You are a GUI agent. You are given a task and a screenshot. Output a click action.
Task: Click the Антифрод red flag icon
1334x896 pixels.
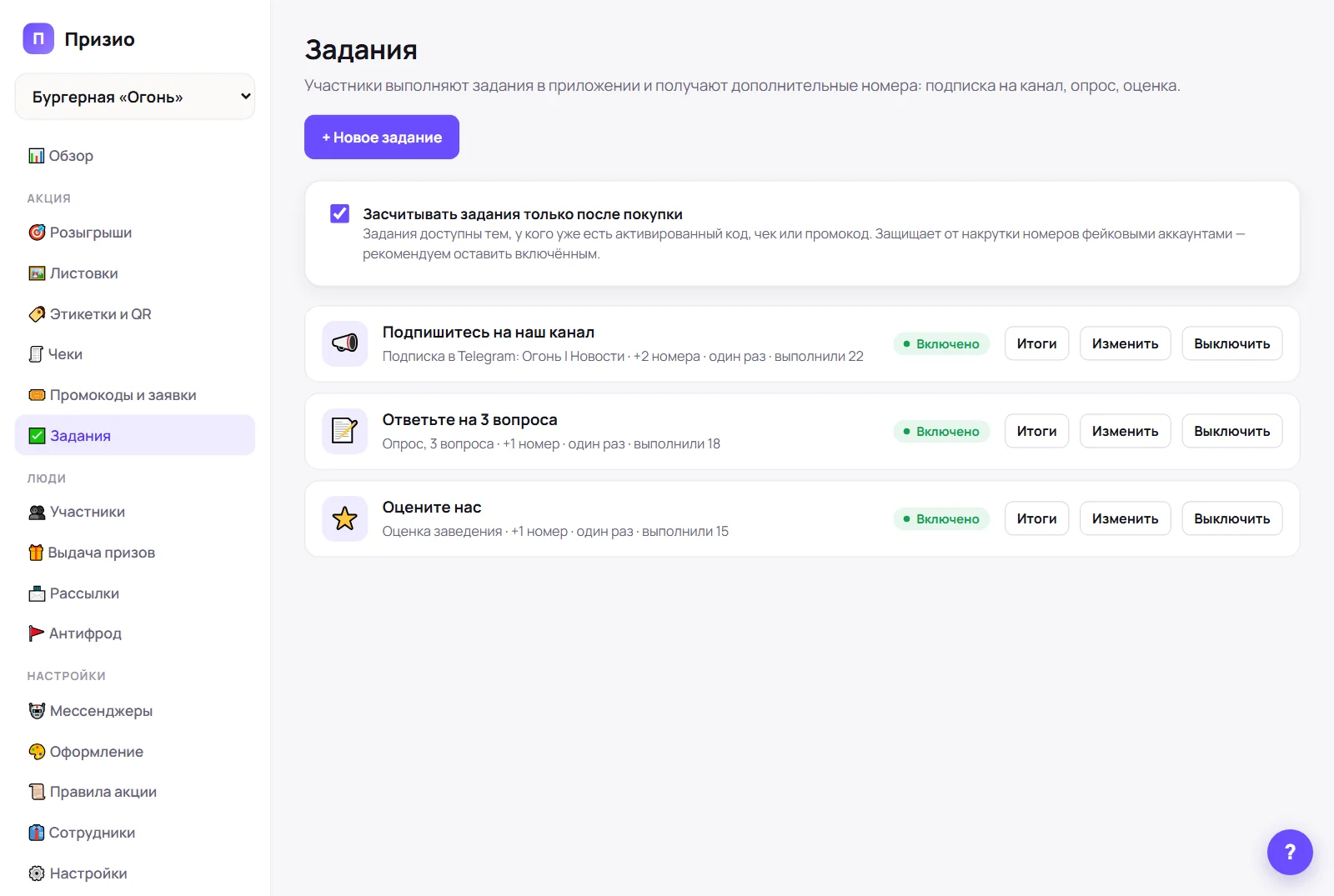pyautogui.click(x=37, y=633)
